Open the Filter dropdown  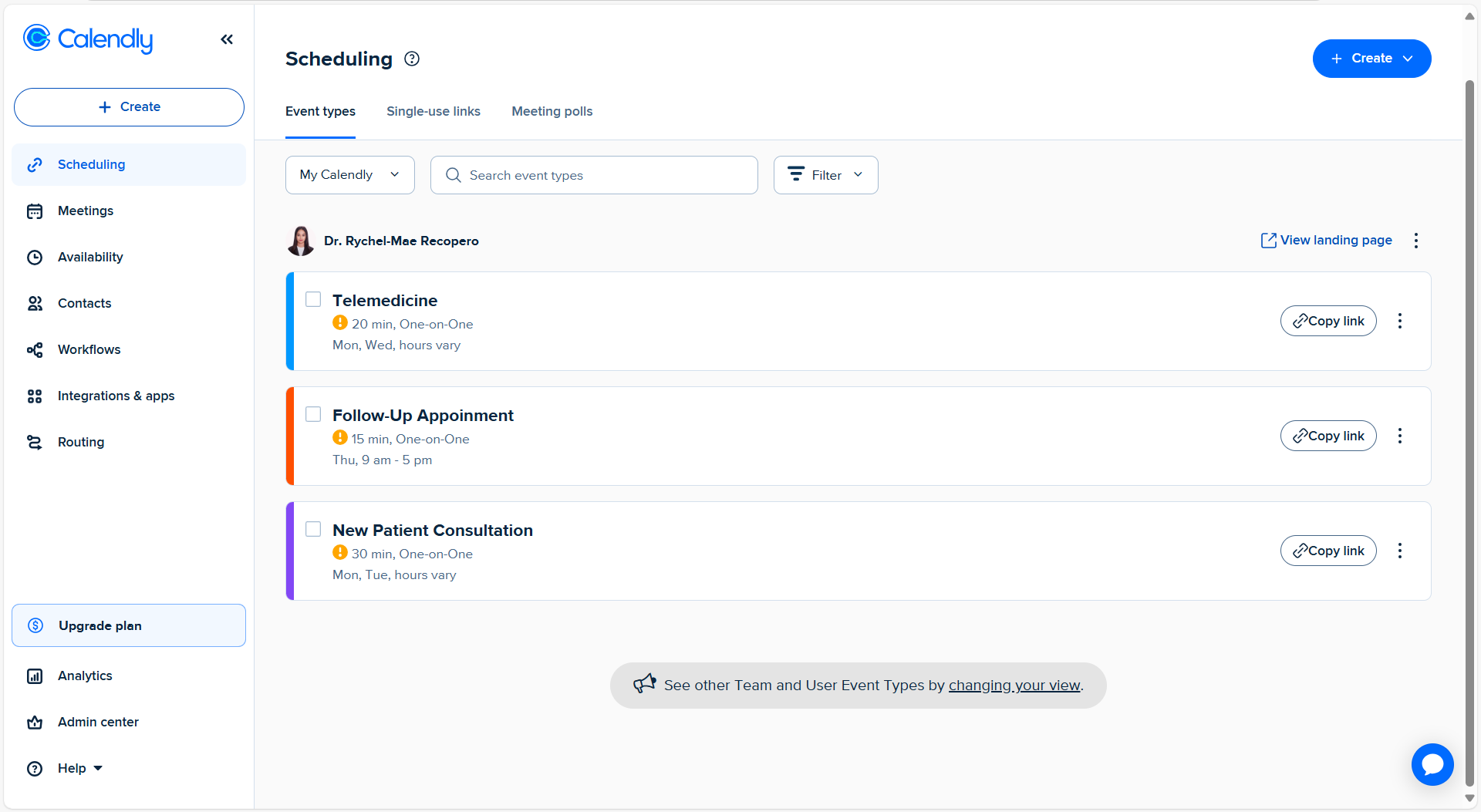(825, 175)
